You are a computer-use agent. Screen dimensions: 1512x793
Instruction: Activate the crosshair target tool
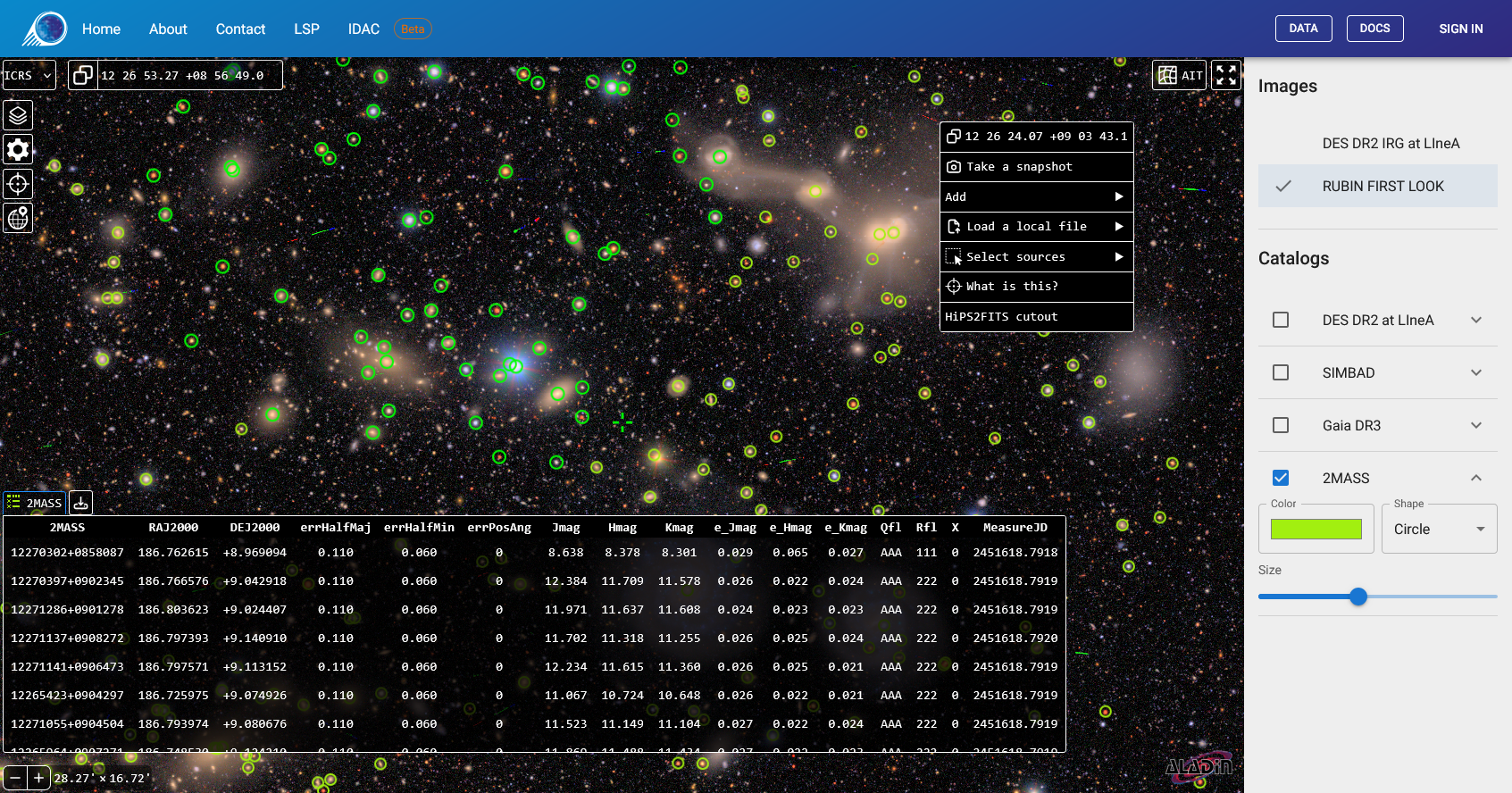point(18,184)
